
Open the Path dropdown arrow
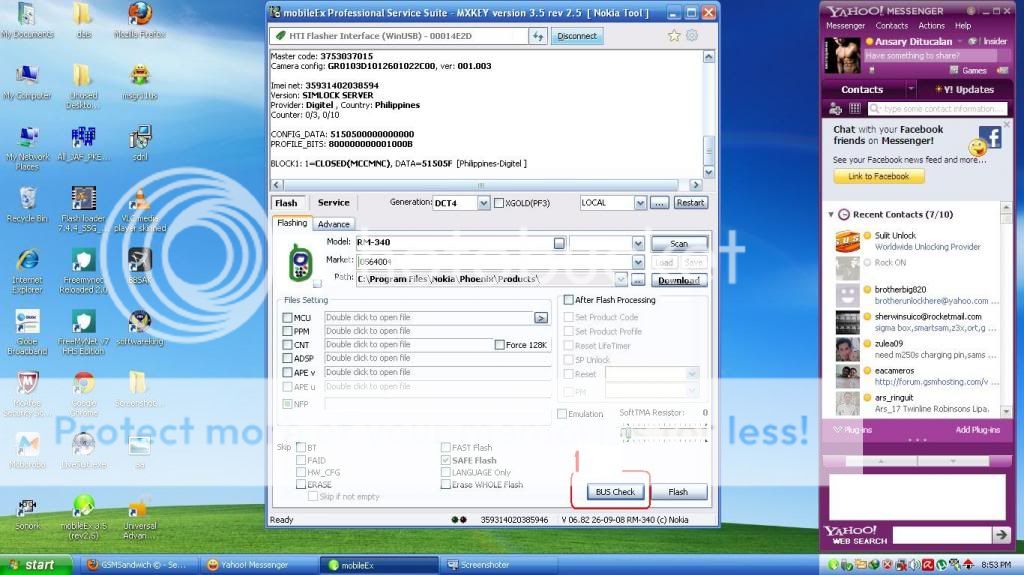[x=620, y=280]
